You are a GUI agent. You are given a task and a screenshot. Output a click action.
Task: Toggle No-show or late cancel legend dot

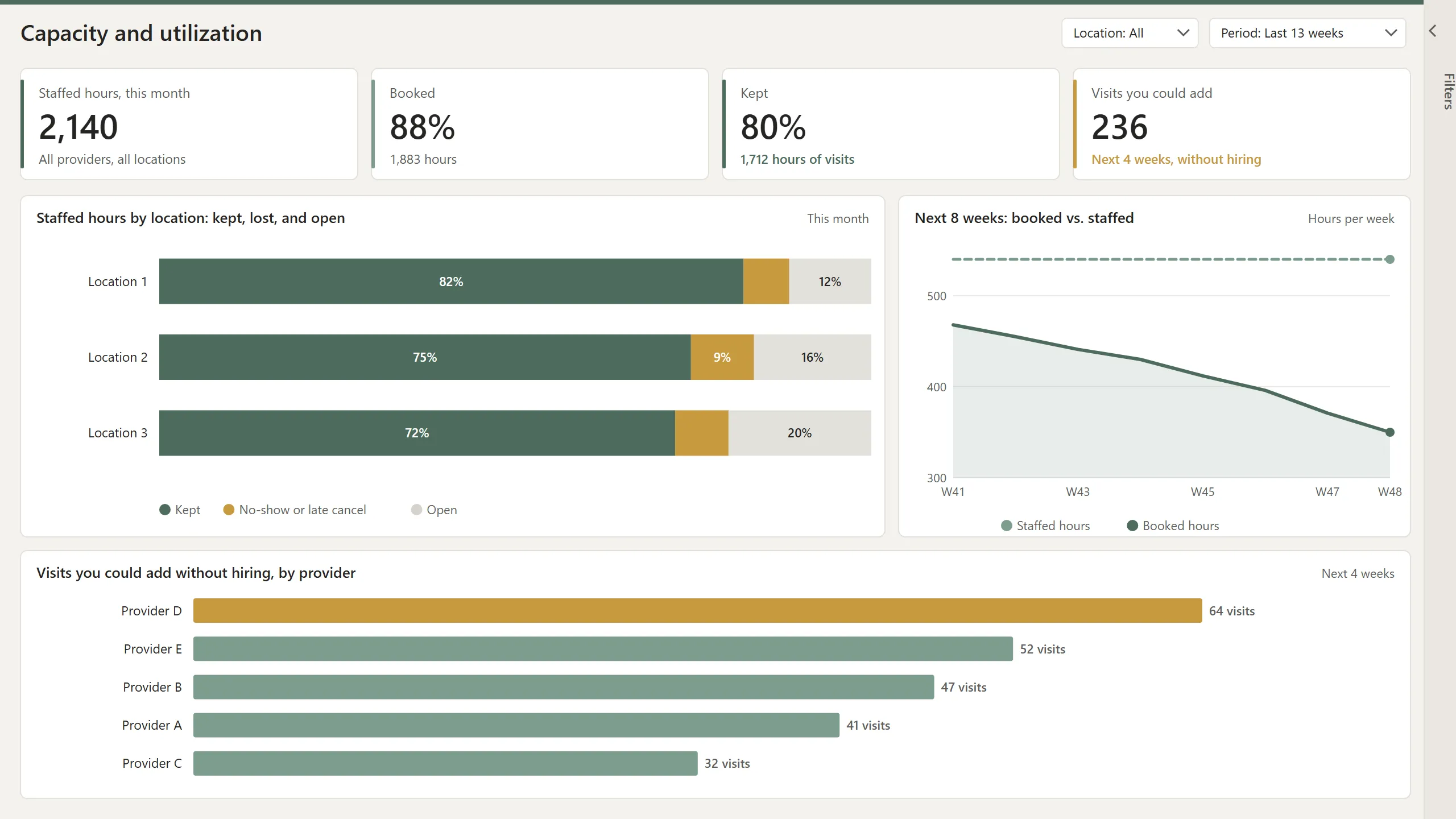tap(229, 510)
